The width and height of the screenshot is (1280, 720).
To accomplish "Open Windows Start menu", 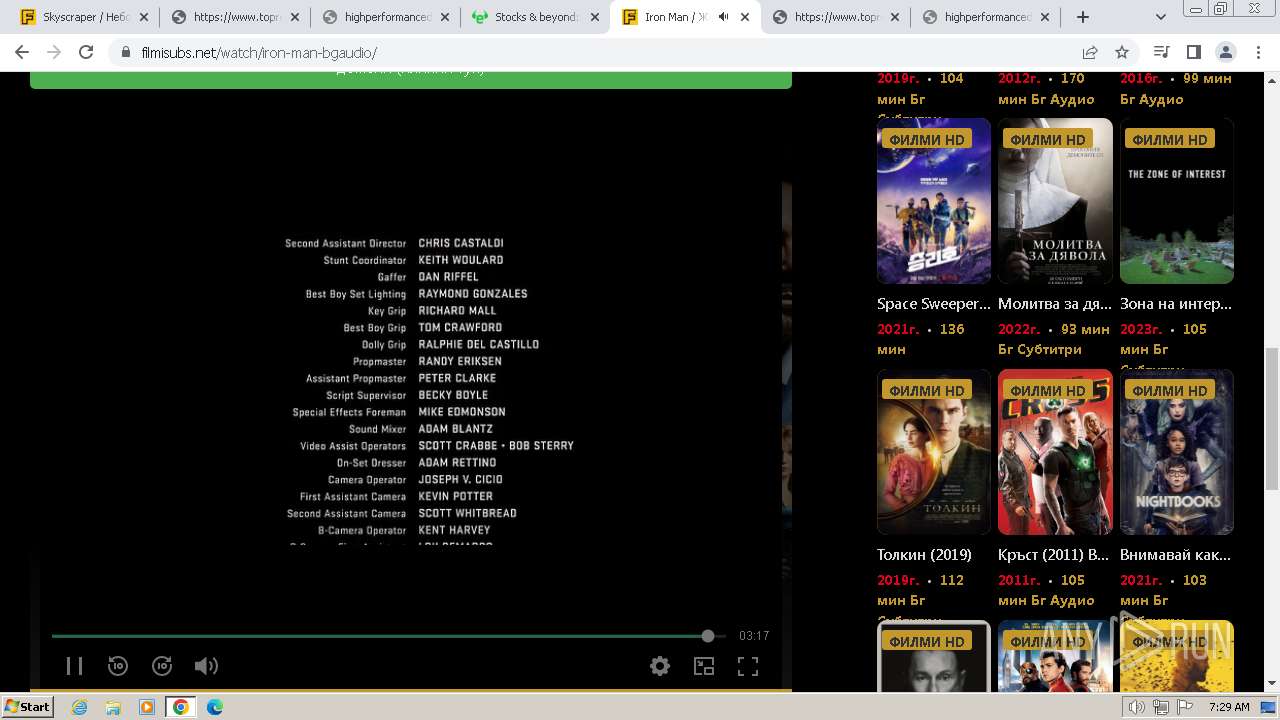I will [x=28, y=706].
